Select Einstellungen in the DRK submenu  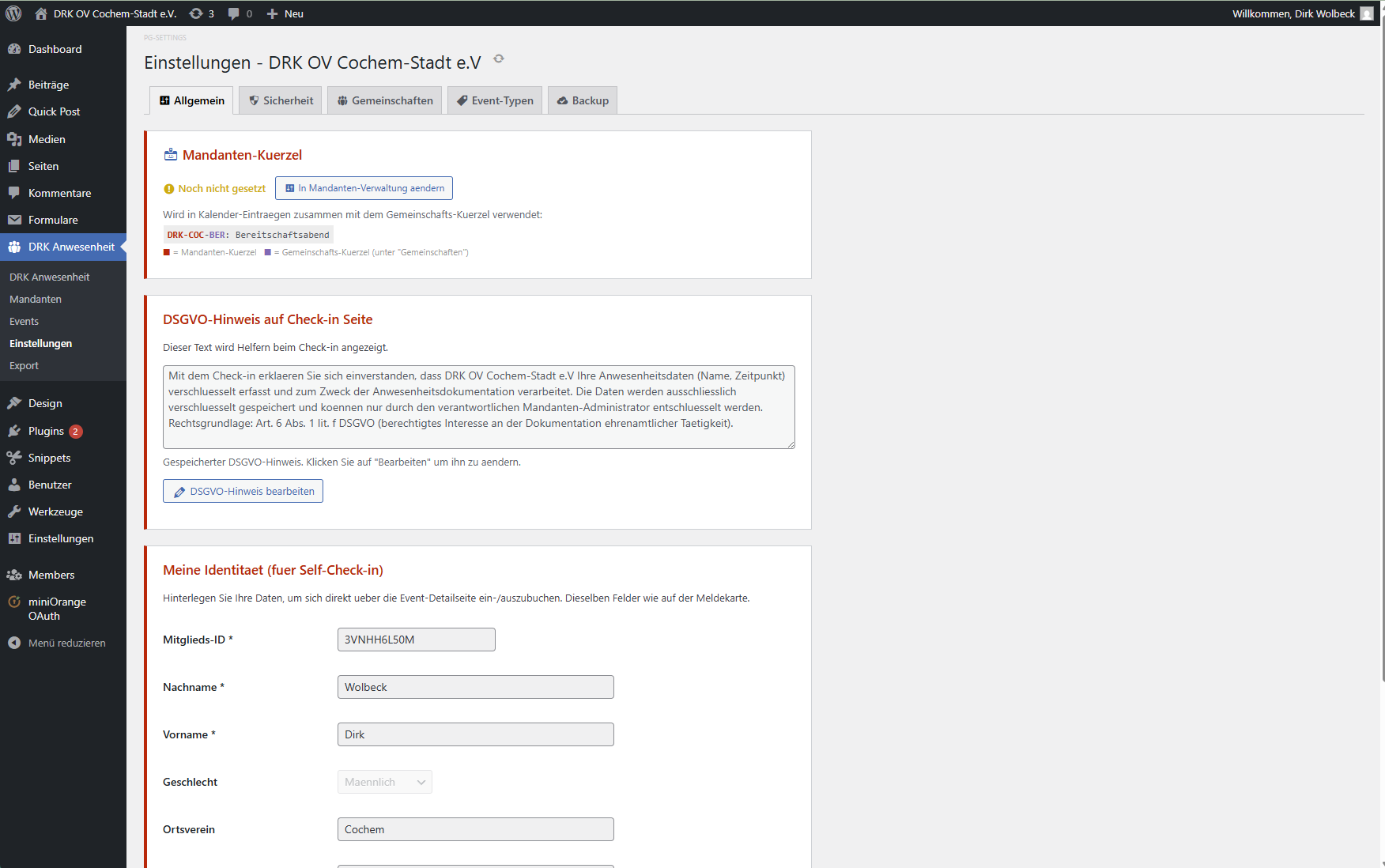point(40,343)
